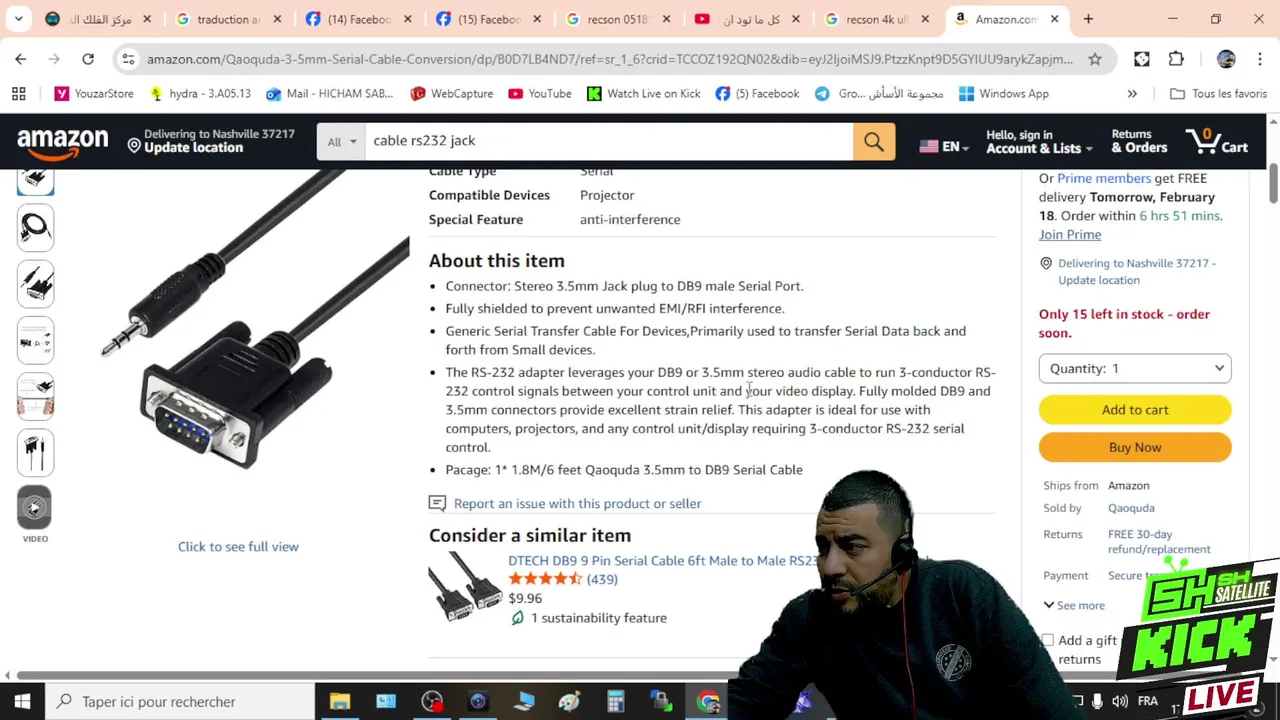Click the Report an issue with this product link
Screen dimensions: 1280x720
click(577, 503)
